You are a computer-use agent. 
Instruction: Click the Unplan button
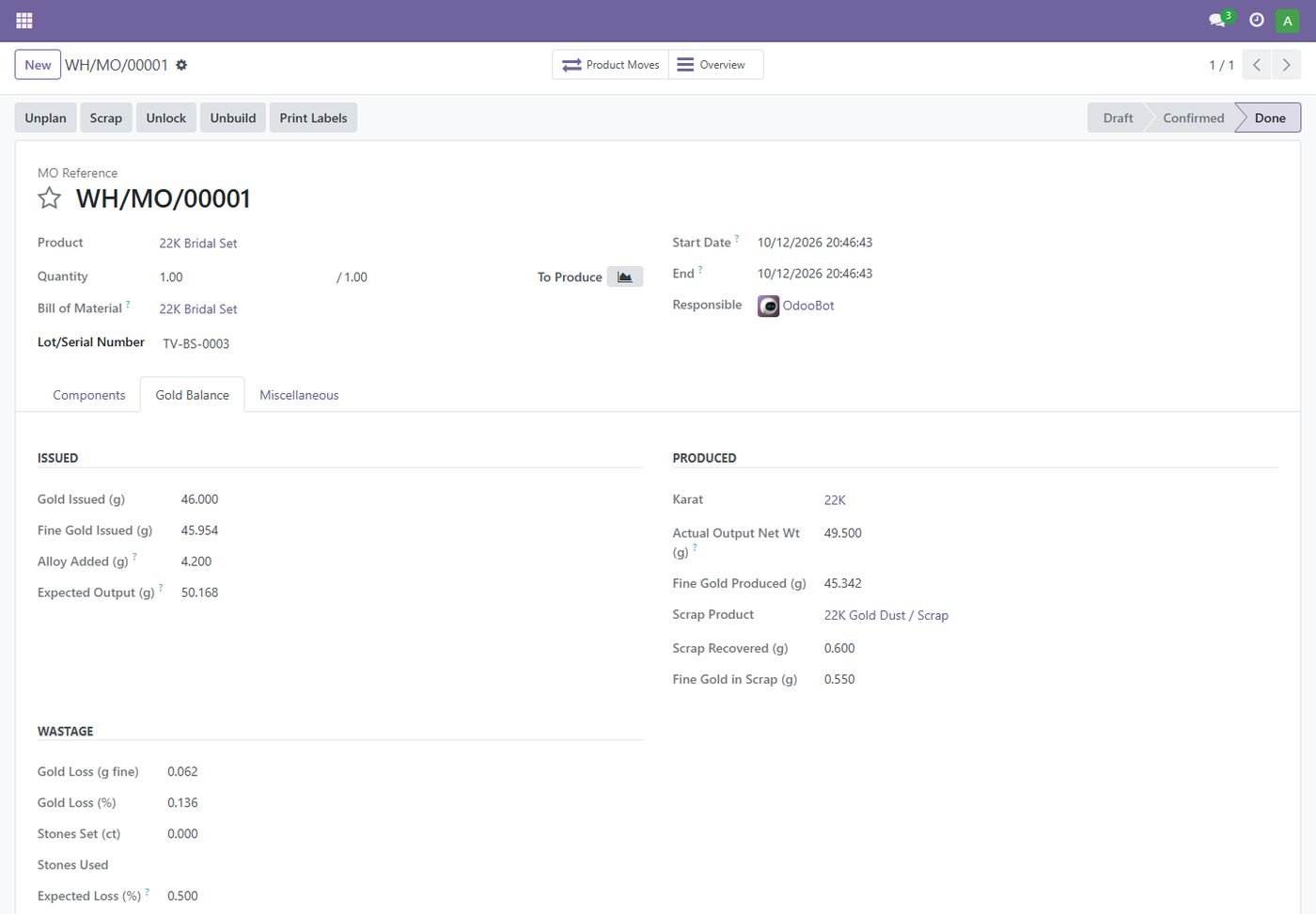[45, 118]
